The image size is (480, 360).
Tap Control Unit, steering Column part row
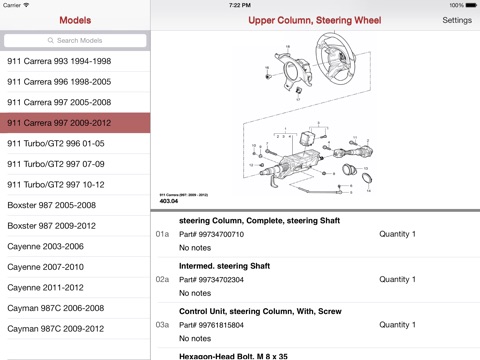315,325
